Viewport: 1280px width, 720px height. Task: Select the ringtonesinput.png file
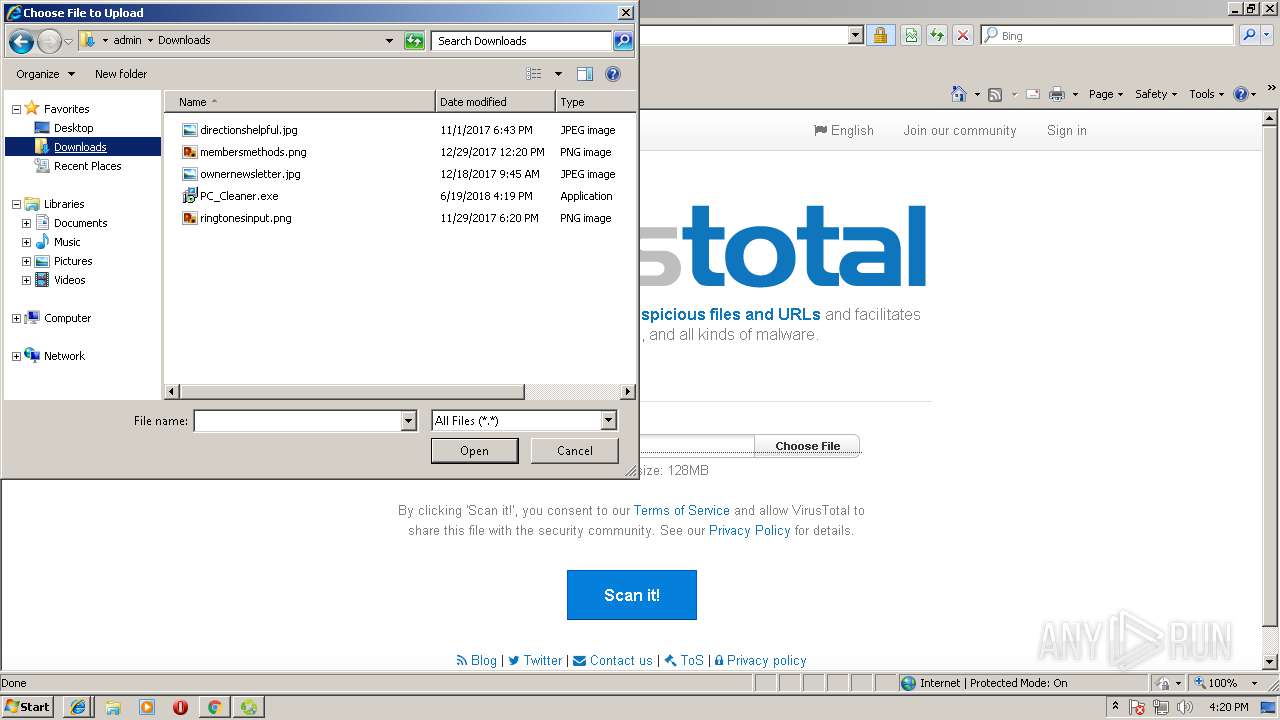[x=245, y=218]
